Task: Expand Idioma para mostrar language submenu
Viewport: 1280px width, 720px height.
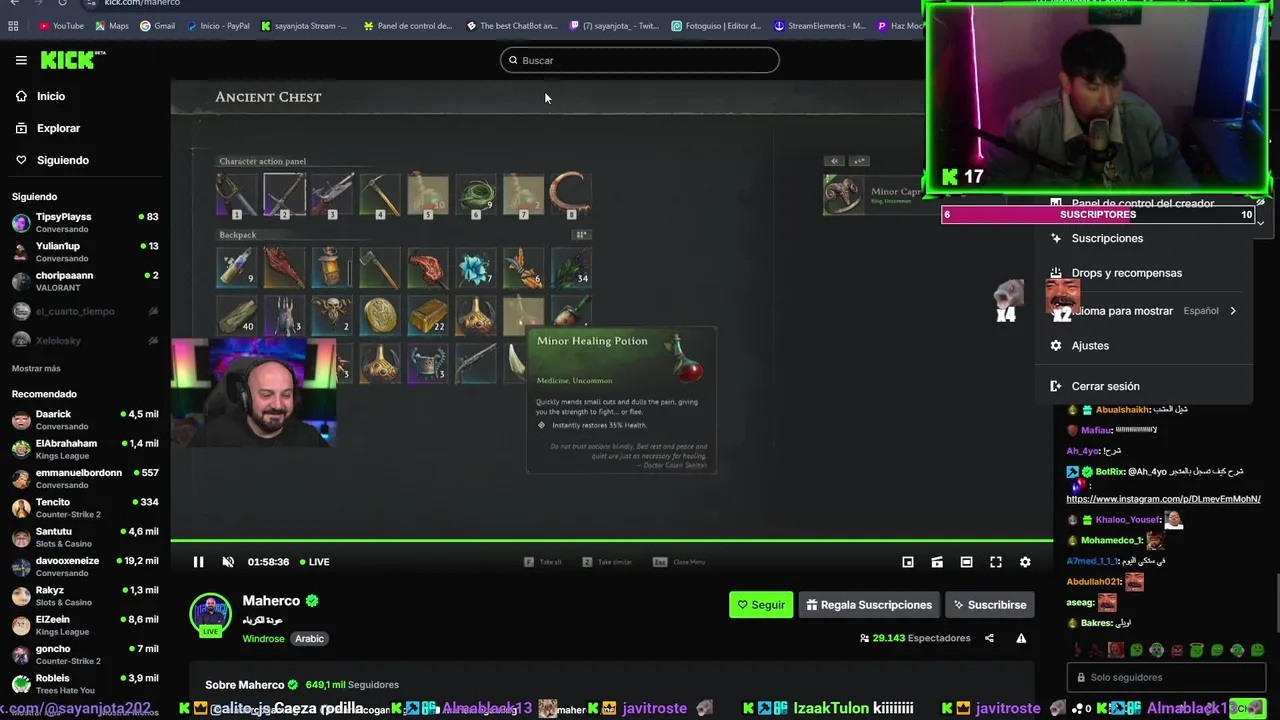Action: tap(1143, 311)
